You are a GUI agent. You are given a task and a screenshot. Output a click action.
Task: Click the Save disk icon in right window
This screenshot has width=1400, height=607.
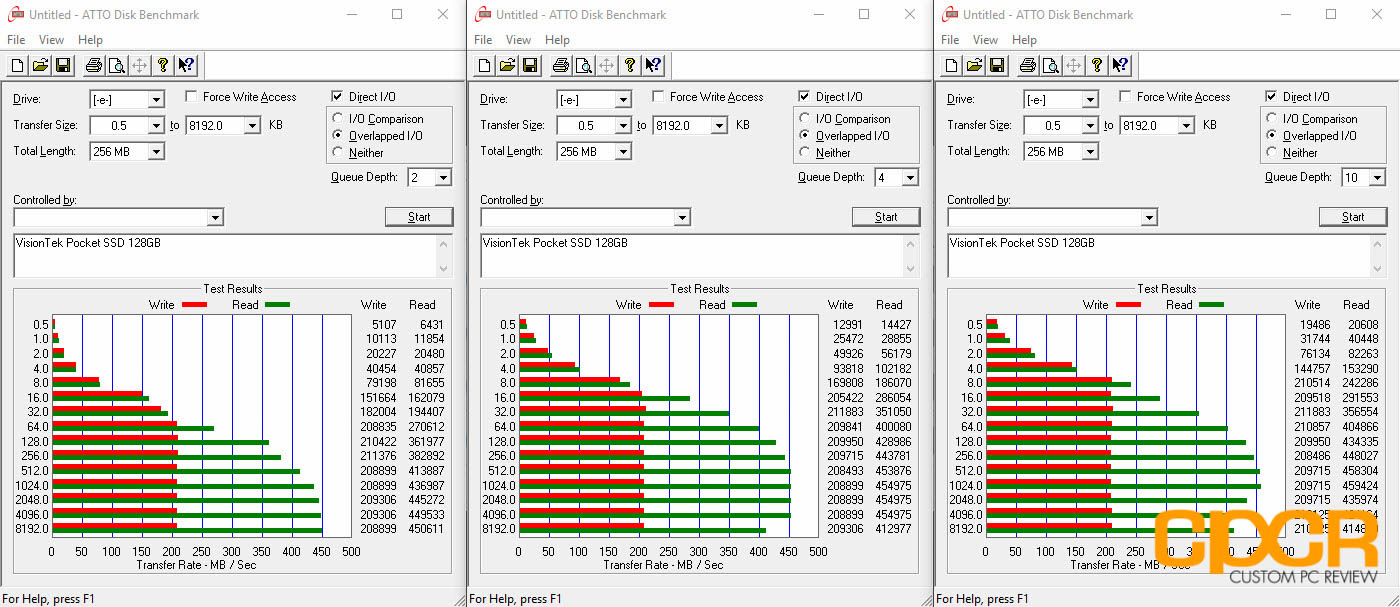(996, 66)
